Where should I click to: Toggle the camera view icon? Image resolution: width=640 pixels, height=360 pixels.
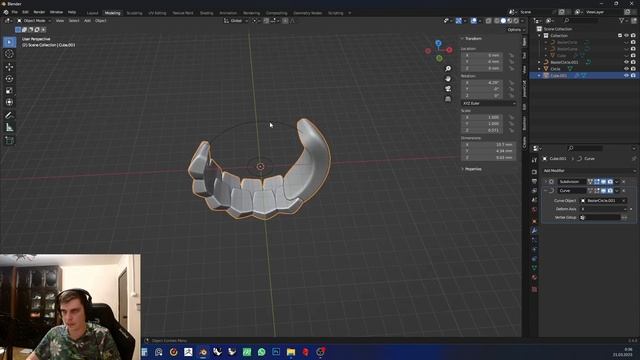[x=448, y=89]
